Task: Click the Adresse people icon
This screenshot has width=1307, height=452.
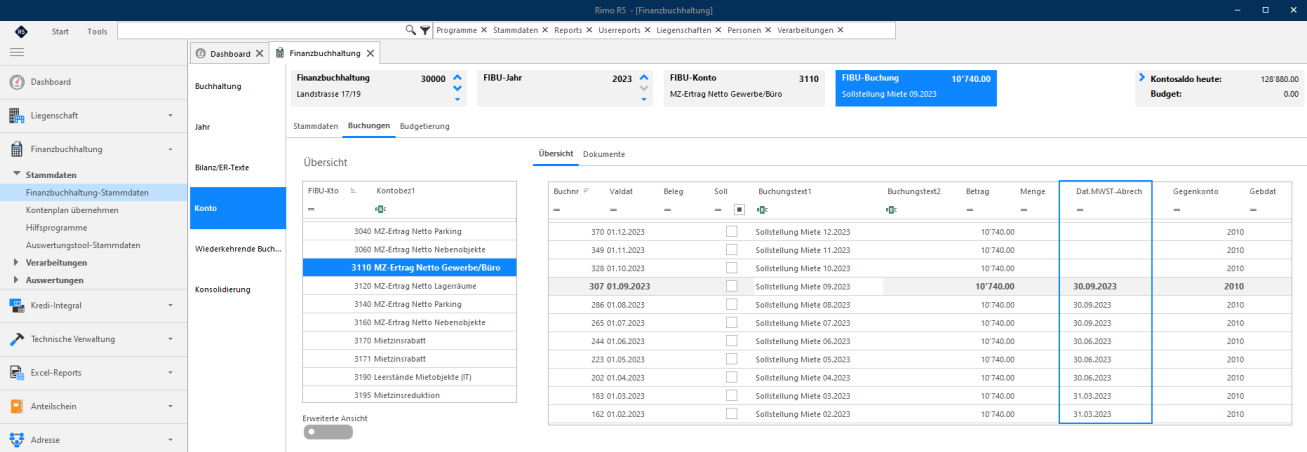Action: (x=17, y=439)
